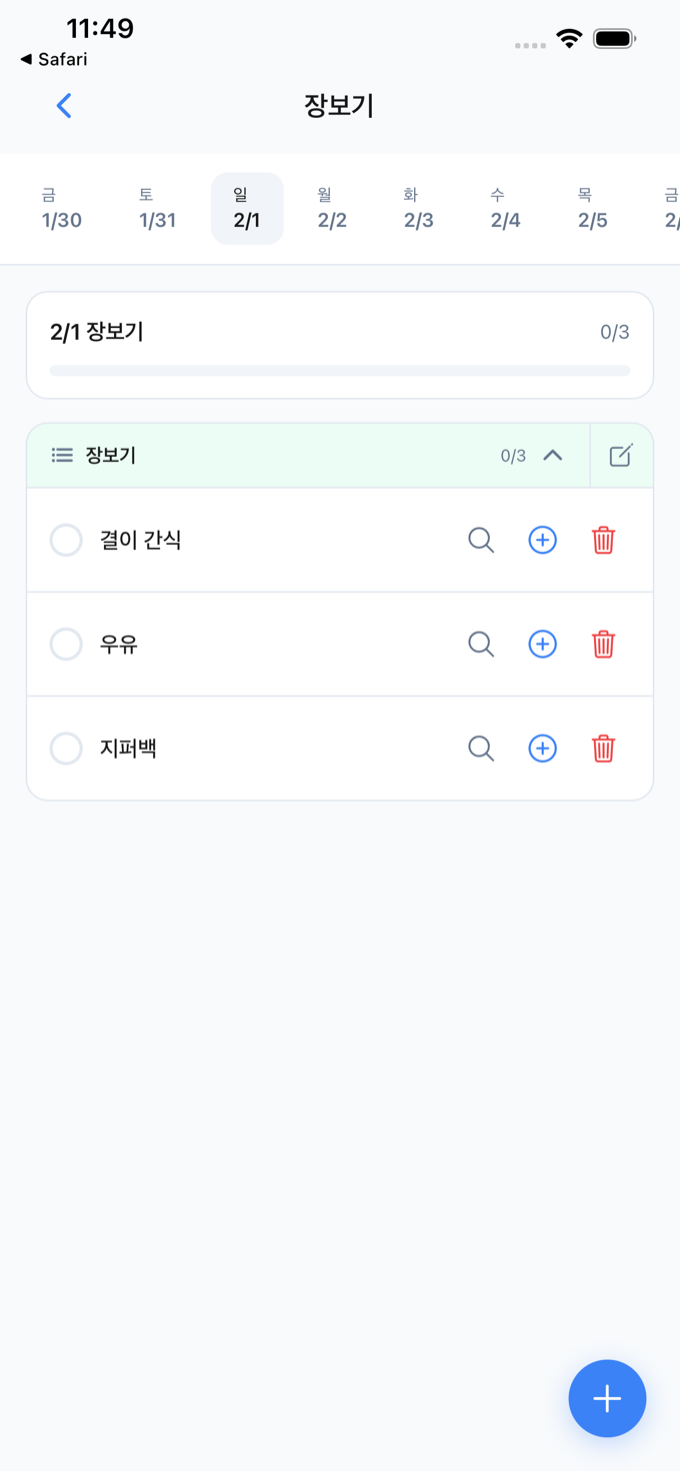Click the list icon beside 장보기 header
Image resolution: width=680 pixels, height=1471 pixels.
click(62, 455)
